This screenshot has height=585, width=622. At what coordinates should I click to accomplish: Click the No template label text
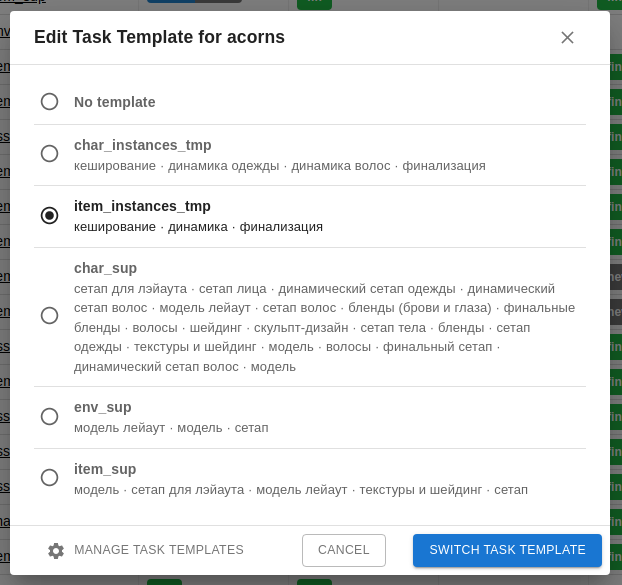pyautogui.click(x=114, y=102)
